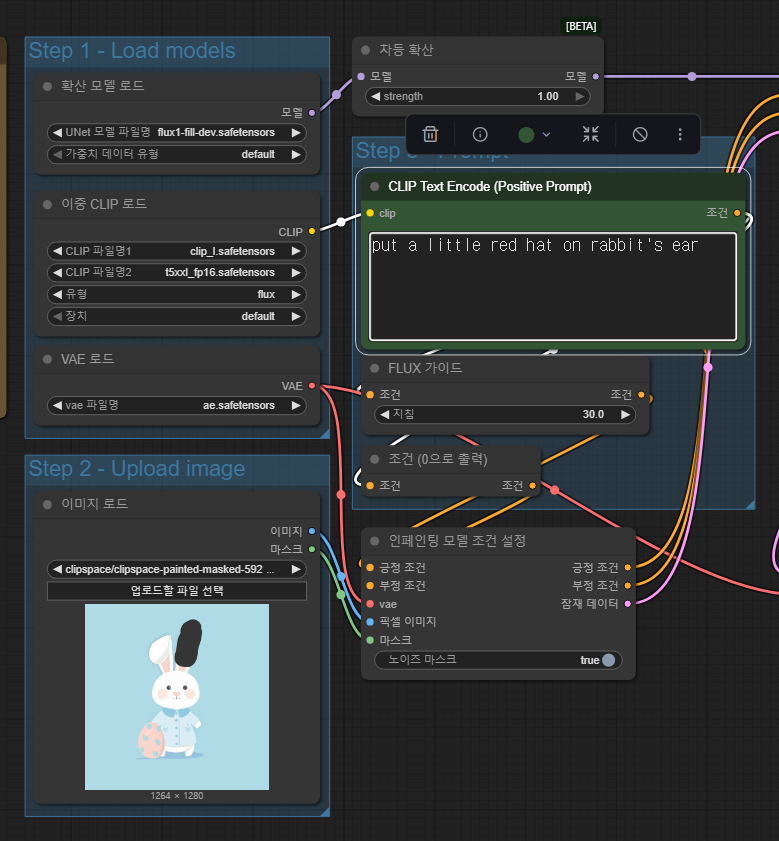The width and height of the screenshot is (779, 841).
Task: Click the rabbit image preview thumbnail
Action: point(177,697)
